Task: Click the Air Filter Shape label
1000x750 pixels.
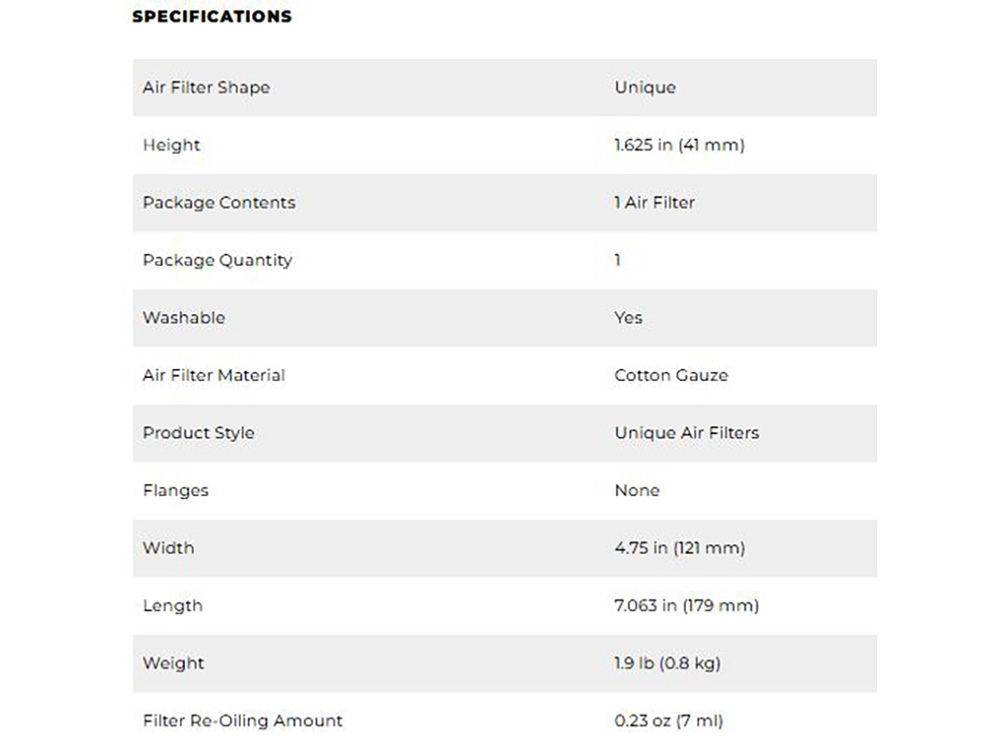Action: click(206, 87)
